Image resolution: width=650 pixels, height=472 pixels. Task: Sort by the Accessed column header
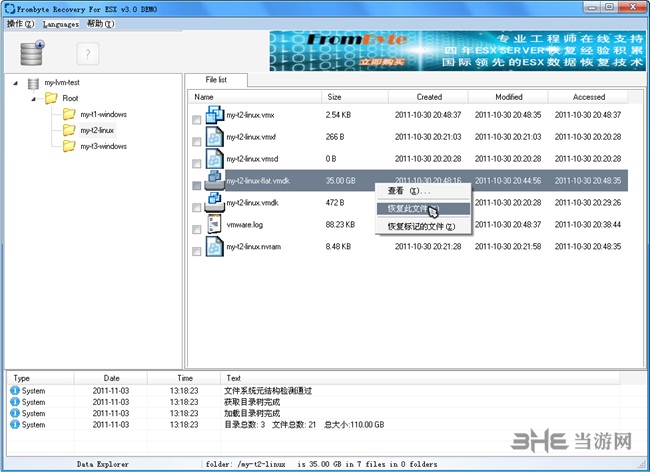[x=589, y=97]
